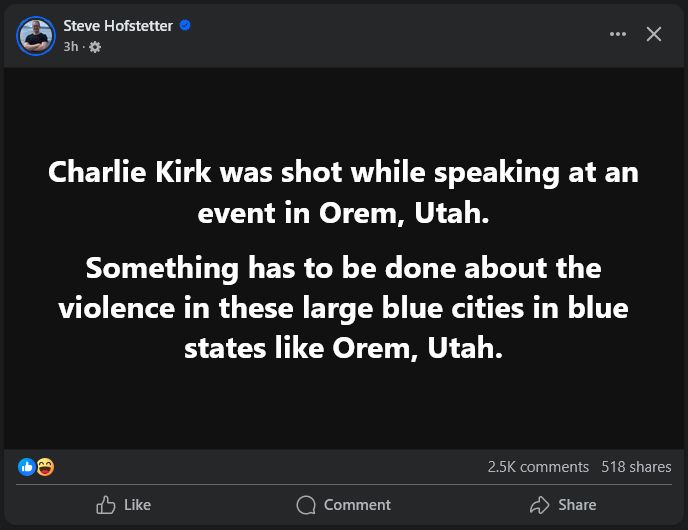Open the three-dots post options menu
The image size is (688, 530).
(x=618, y=34)
